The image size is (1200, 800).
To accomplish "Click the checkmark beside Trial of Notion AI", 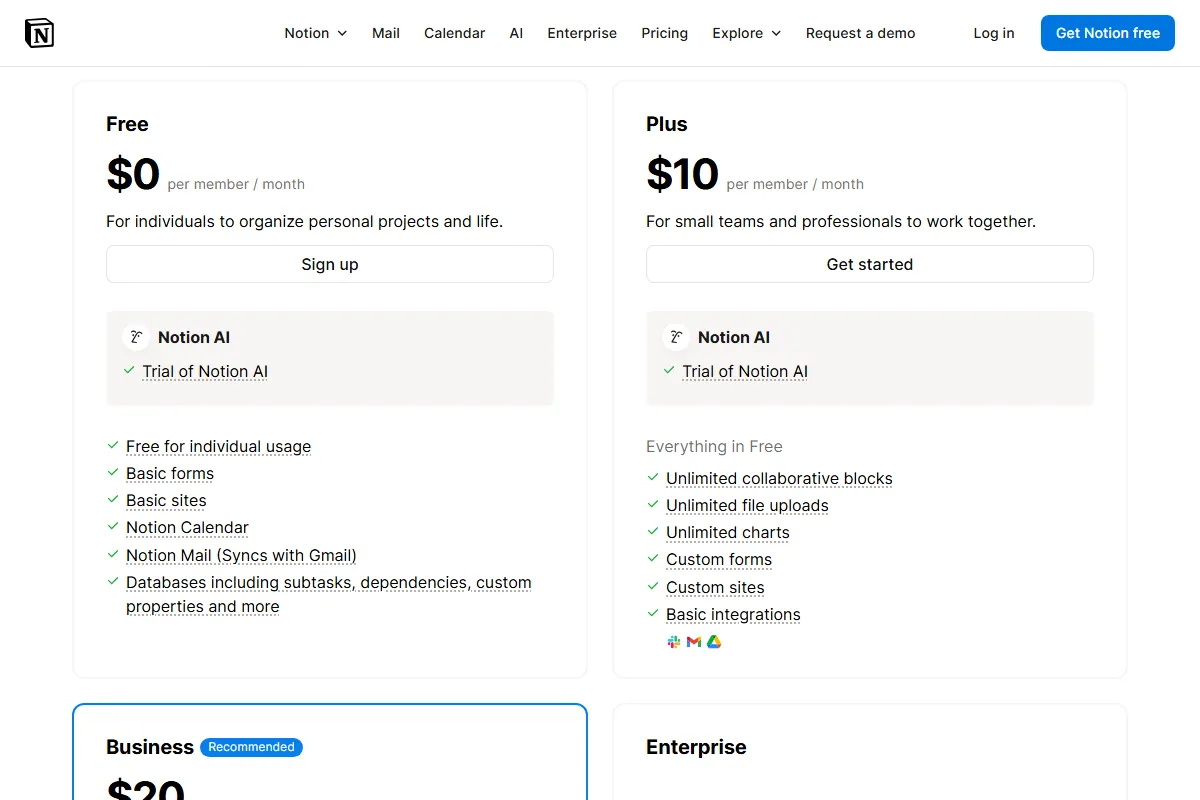I will 129,370.
